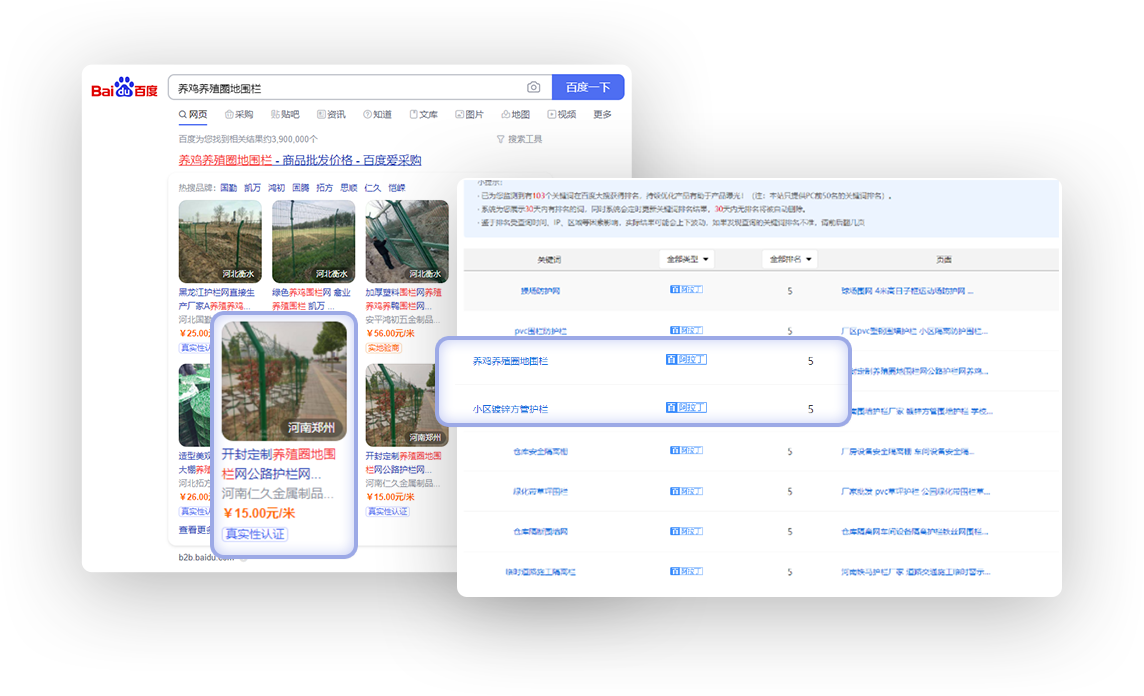Click the 实地验商 badge

tap(384, 348)
